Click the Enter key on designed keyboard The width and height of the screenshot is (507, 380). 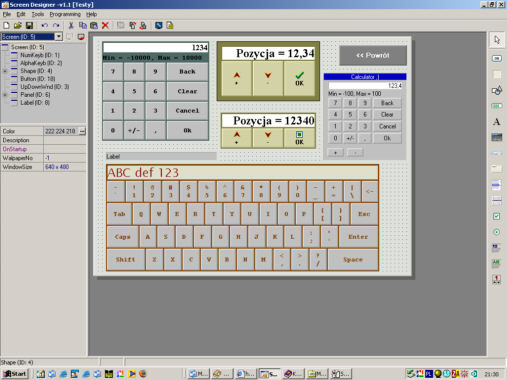click(x=358, y=237)
